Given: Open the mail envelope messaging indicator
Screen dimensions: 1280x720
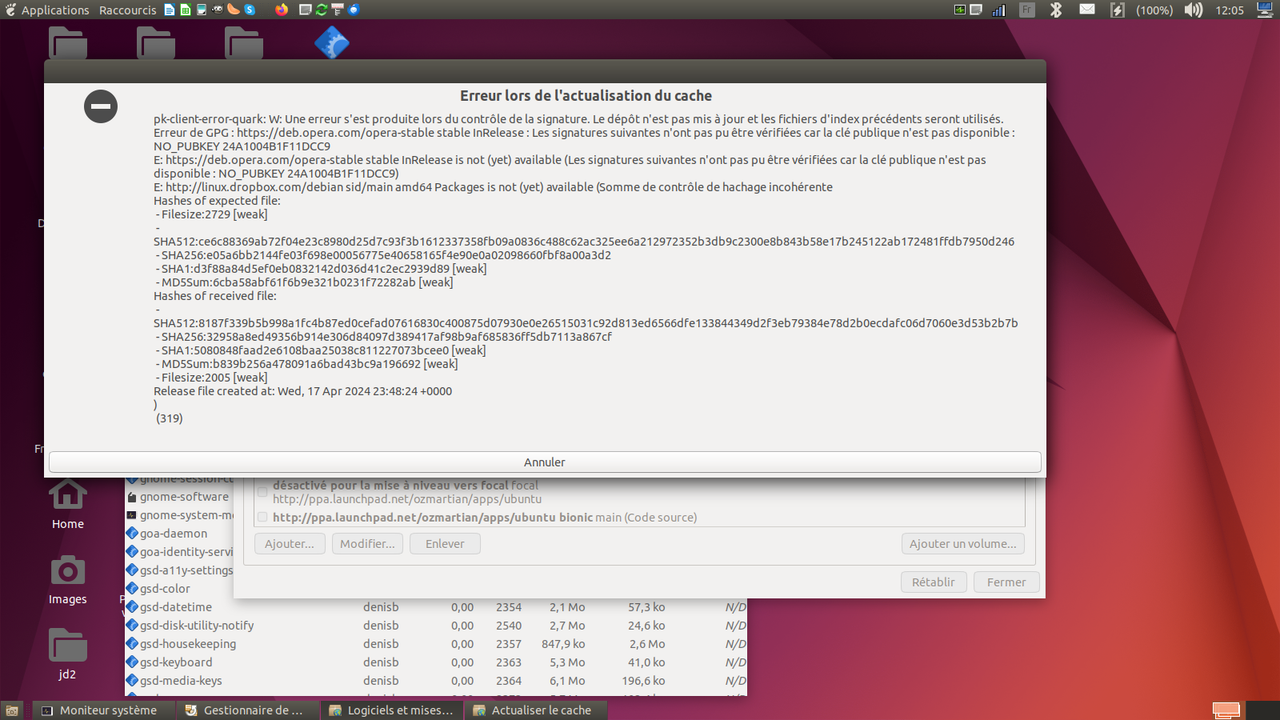Looking at the screenshot, I should pyautogui.click(x=1087, y=10).
